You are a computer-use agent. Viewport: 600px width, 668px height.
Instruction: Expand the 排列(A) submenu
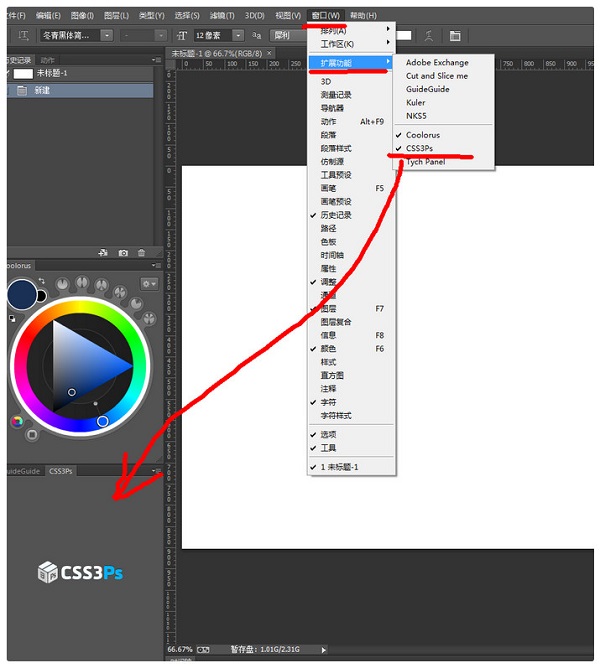tap(350, 30)
